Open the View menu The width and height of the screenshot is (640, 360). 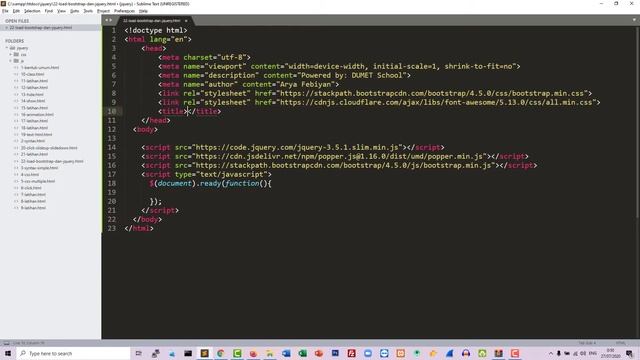coord(62,11)
